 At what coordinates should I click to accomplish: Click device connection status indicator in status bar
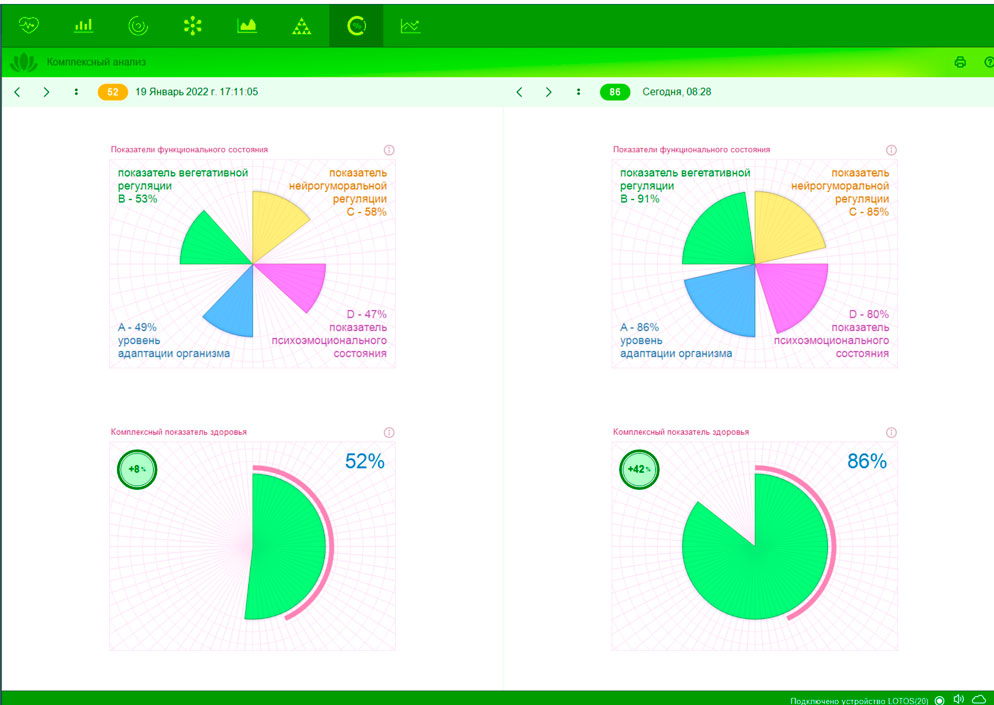[939, 700]
